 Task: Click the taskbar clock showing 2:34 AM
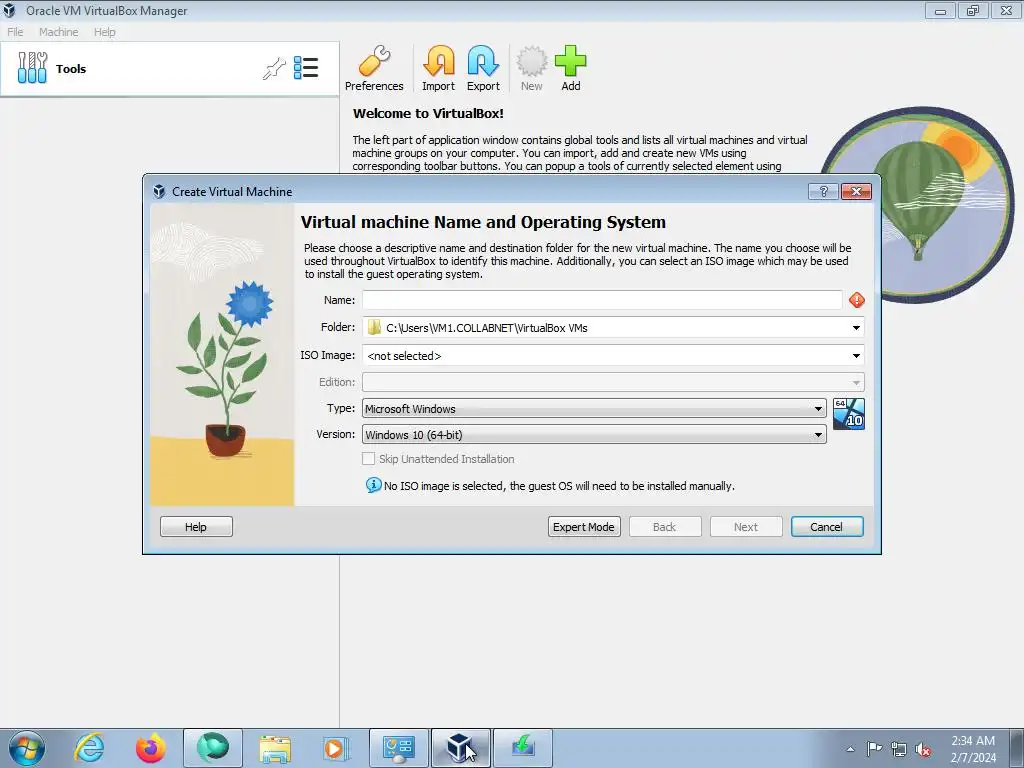pos(973,749)
